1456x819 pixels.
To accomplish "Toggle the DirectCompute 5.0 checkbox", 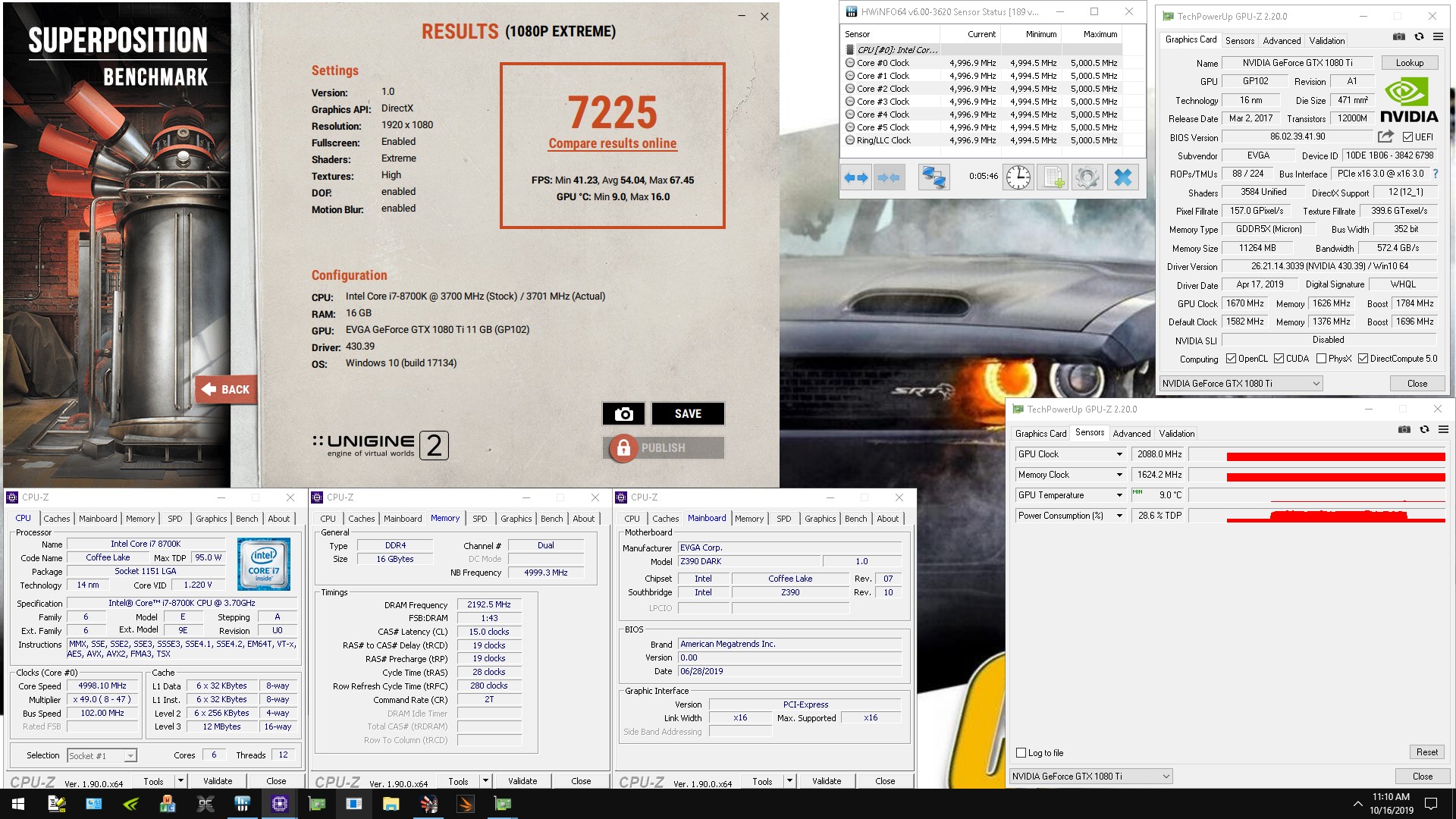I will (1363, 359).
